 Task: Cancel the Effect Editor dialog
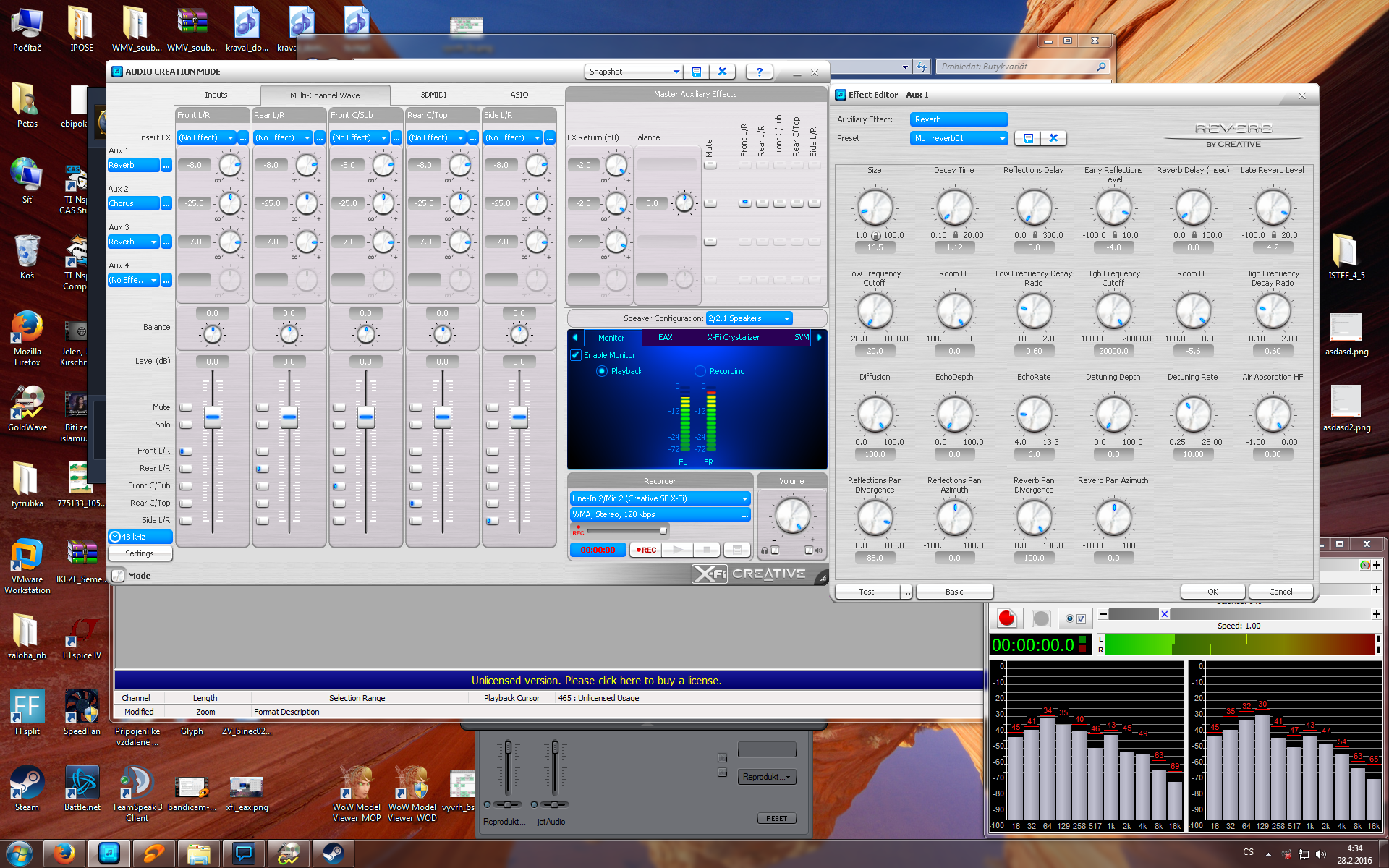click(1280, 592)
